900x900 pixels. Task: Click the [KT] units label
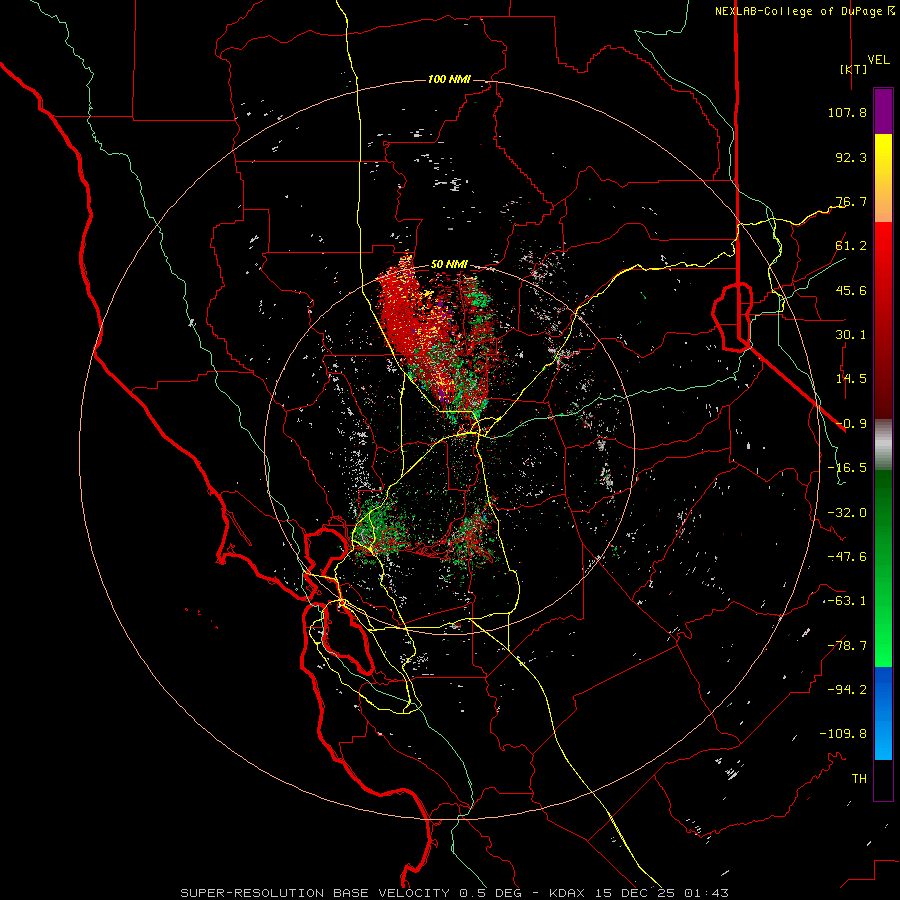point(854,69)
